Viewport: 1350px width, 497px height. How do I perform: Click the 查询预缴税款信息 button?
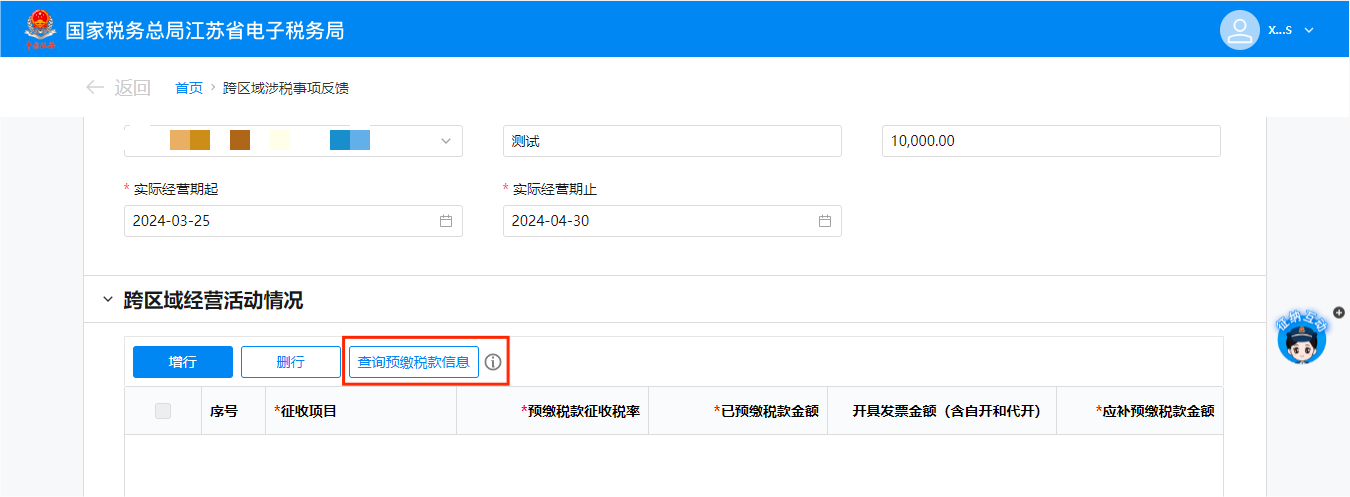(414, 362)
